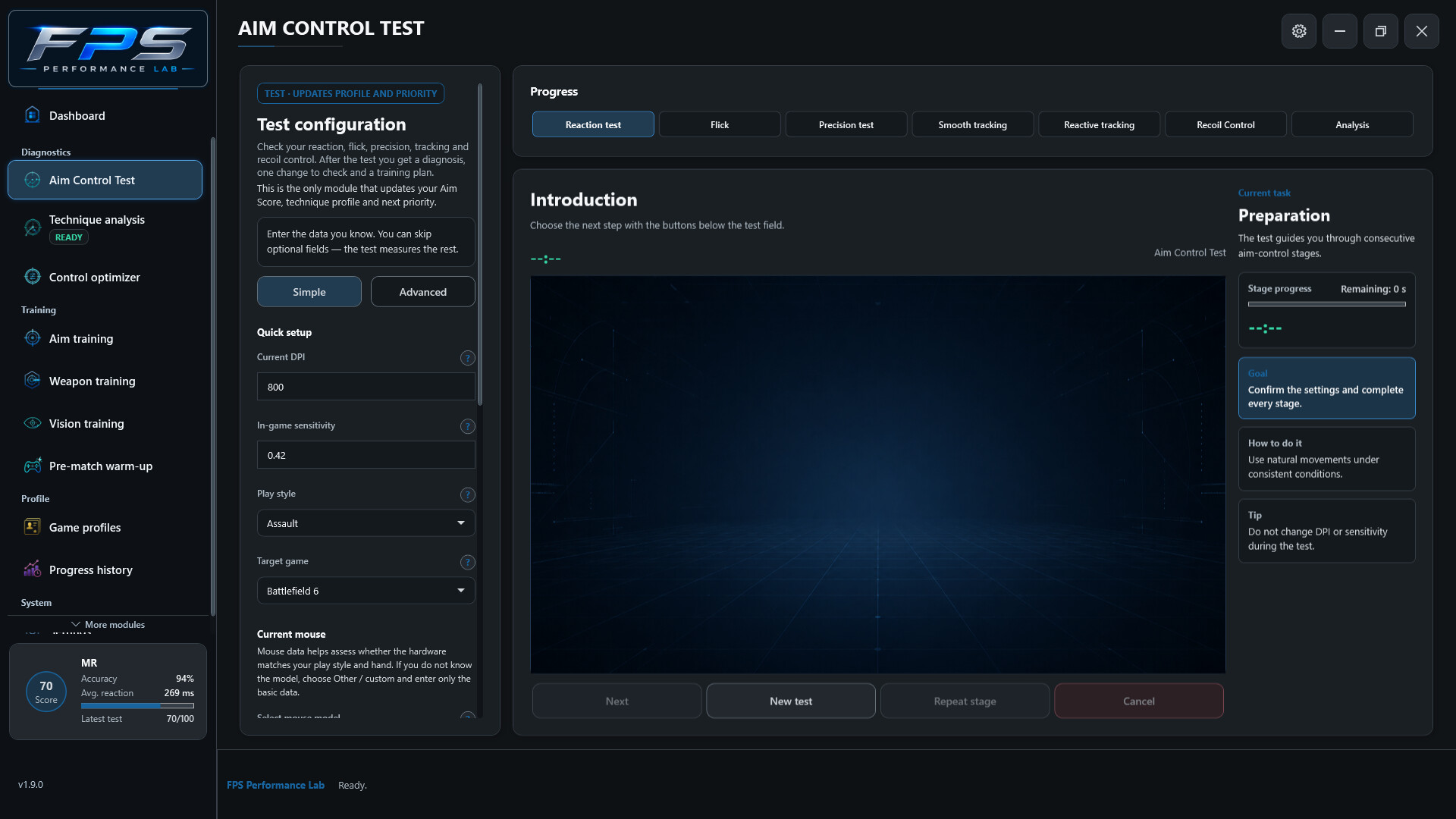1456x819 pixels.
Task: Click the Stage progress bar
Action: [1326, 304]
